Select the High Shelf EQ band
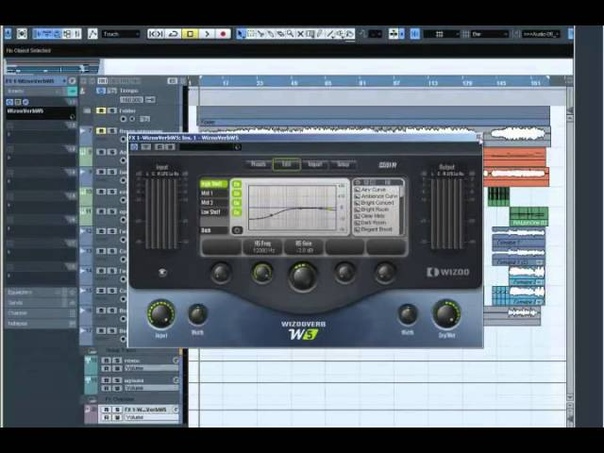 214,184
